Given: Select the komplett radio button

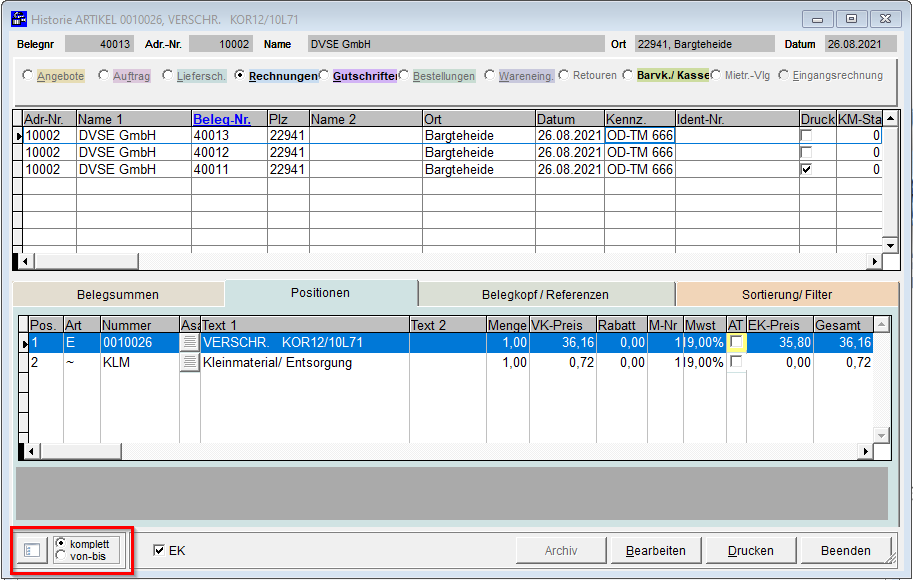Looking at the screenshot, I should click(61, 543).
